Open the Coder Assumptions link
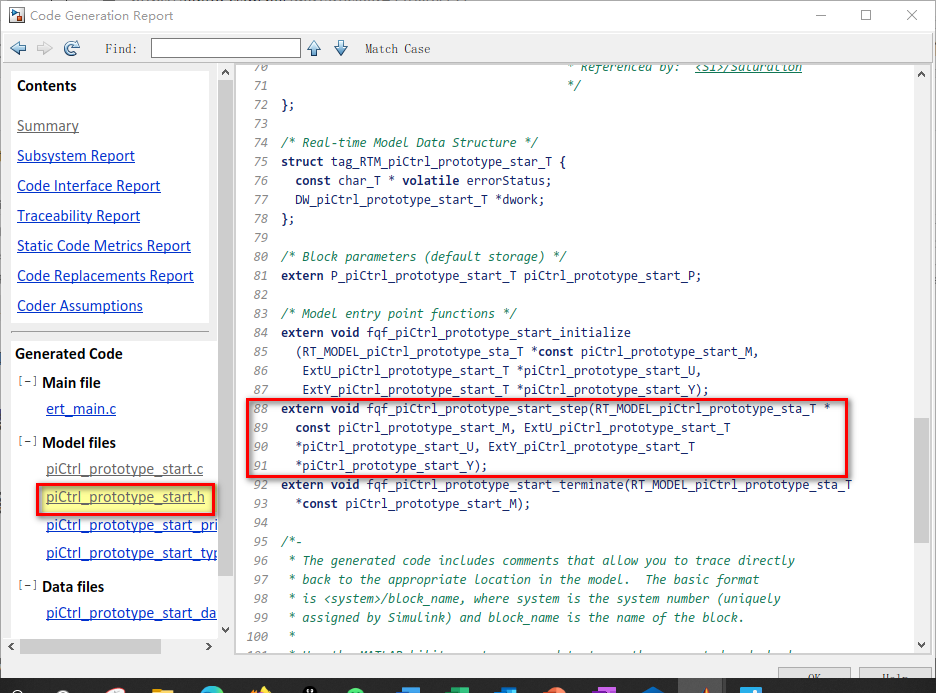Viewport: 936px width, 693px height. (x=80, y=306)
